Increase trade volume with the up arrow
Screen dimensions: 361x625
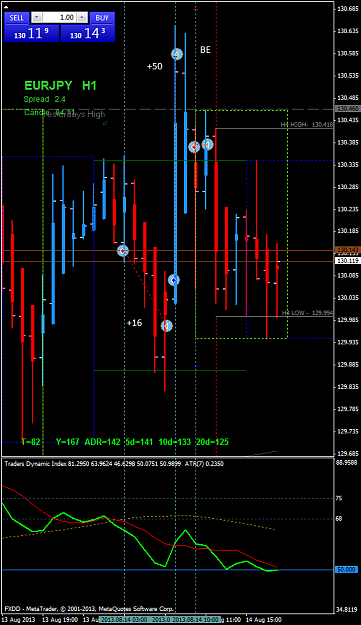click(82, 17)
